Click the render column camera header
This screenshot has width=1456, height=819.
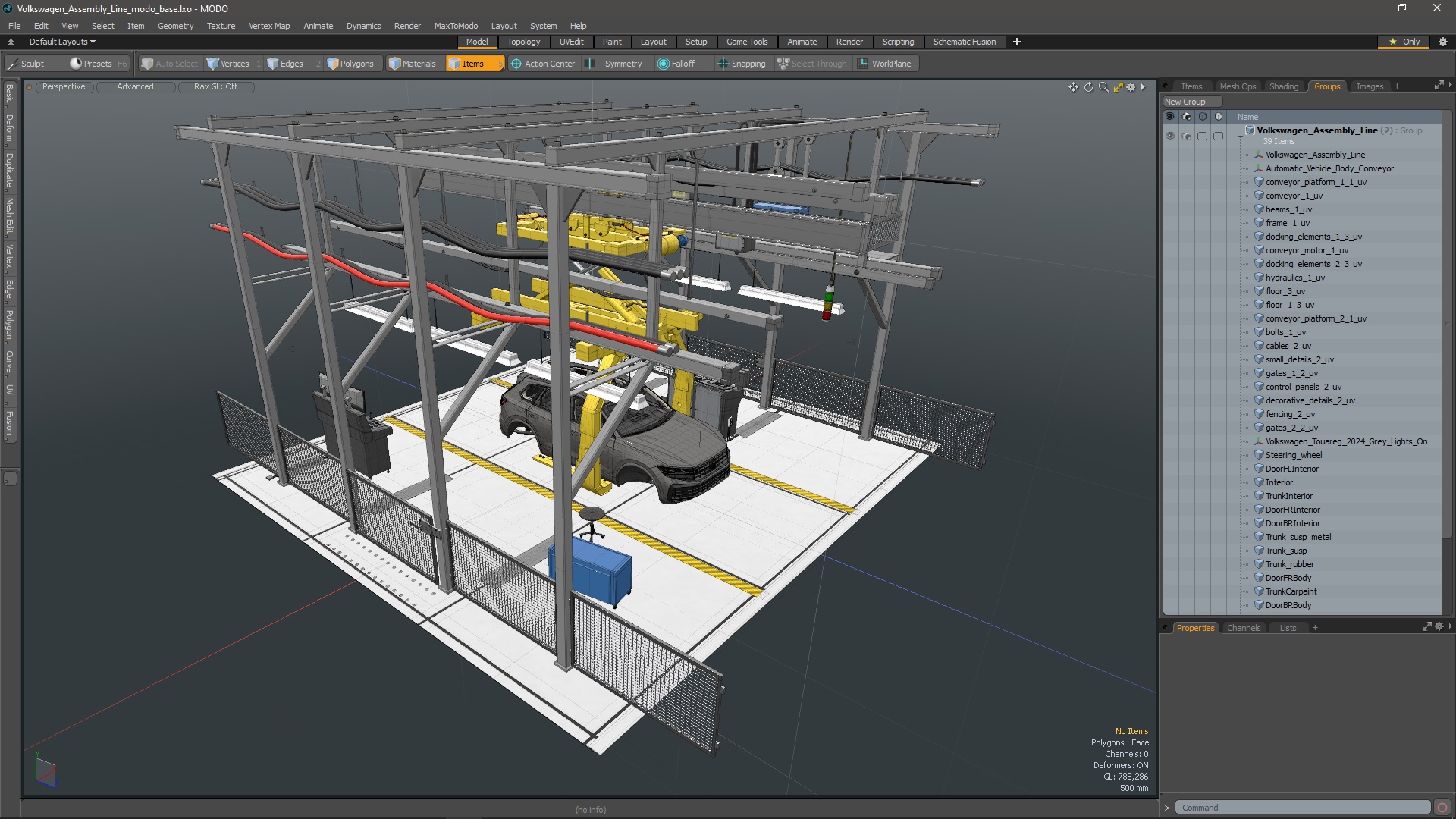(1187, 117)
